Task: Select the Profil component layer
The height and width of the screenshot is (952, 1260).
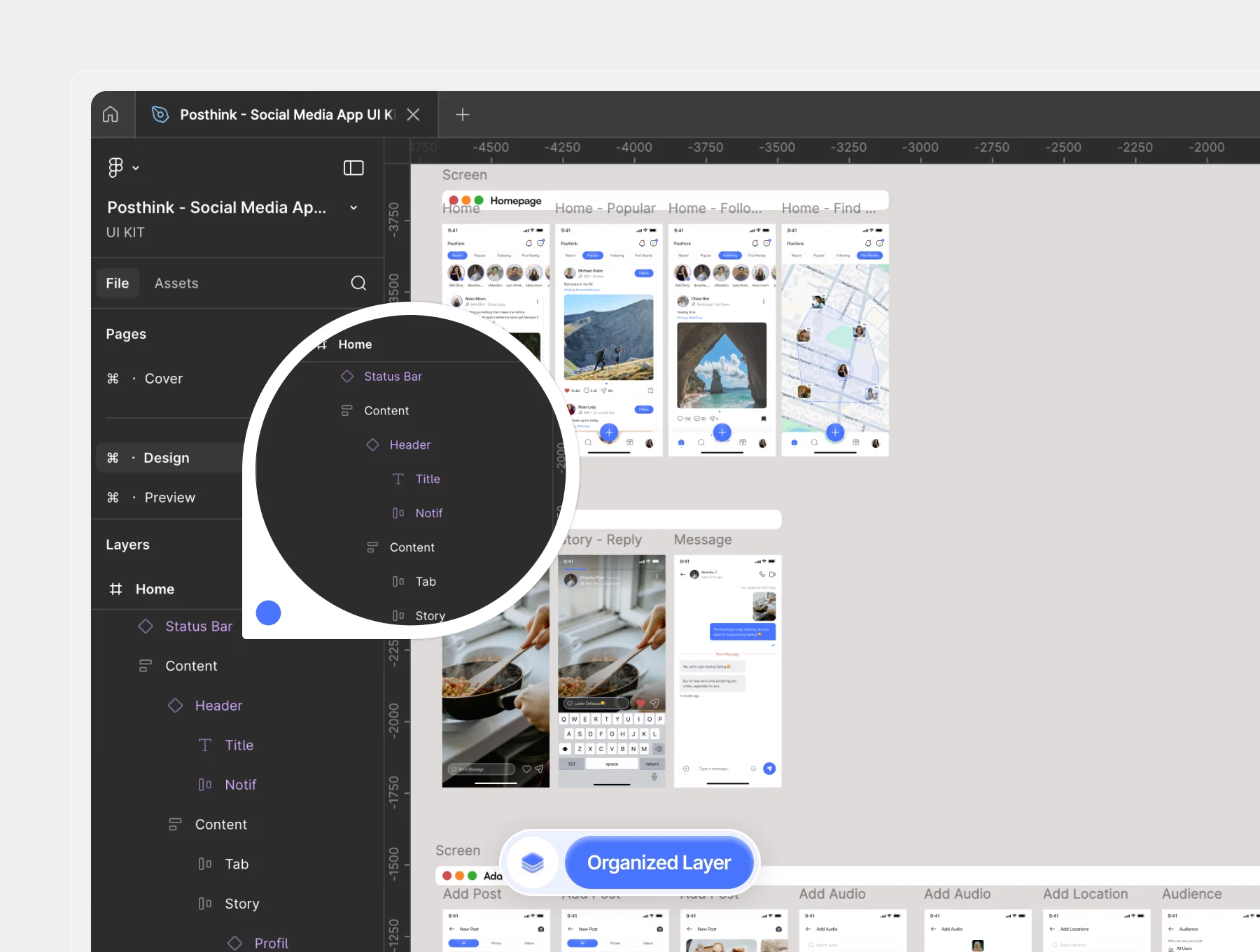Action: (x=271, y=943)
